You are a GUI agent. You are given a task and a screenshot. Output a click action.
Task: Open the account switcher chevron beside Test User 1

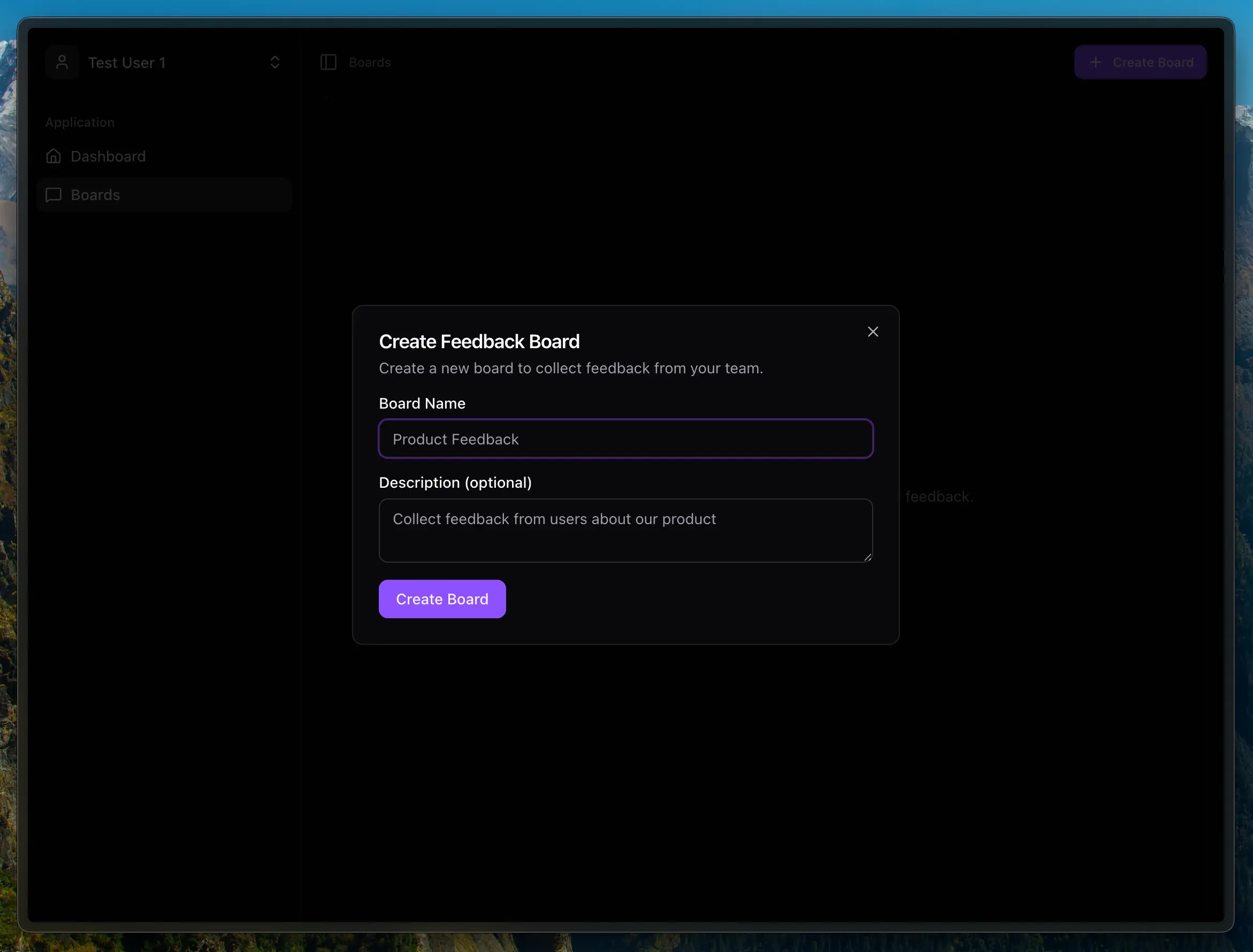275,62
